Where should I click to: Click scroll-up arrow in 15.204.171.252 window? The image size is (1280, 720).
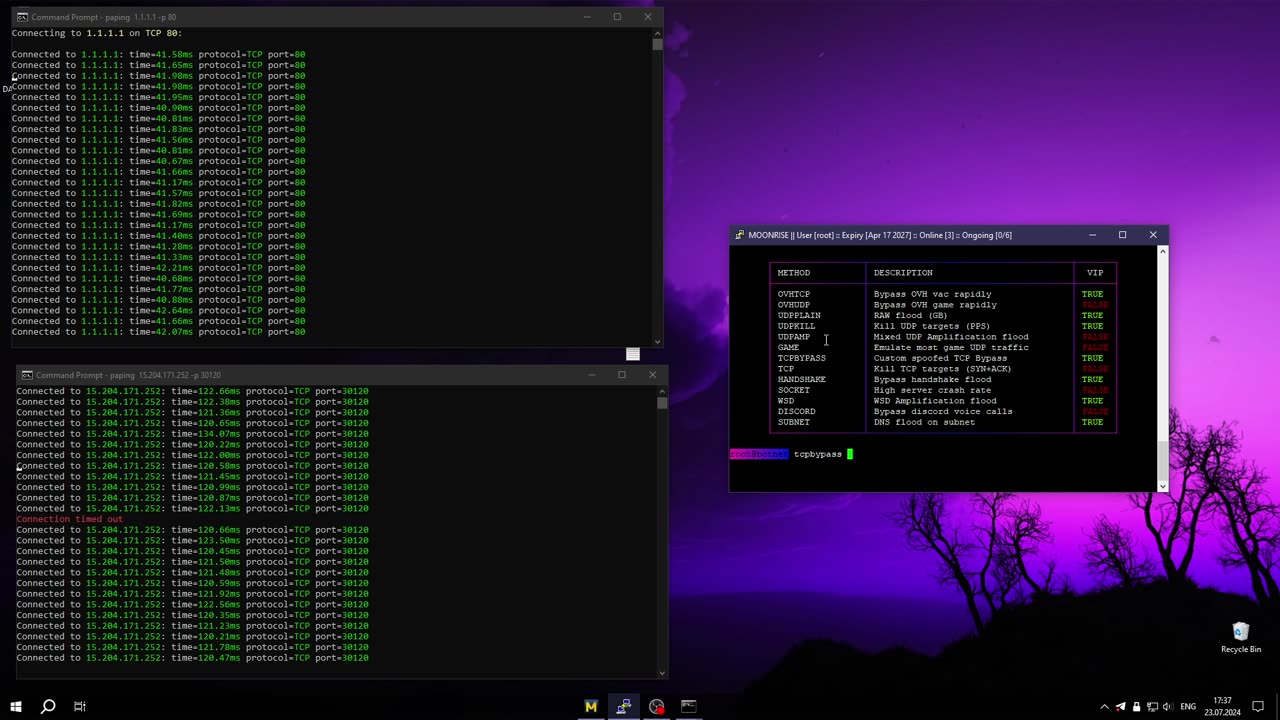tap(661, 391)
